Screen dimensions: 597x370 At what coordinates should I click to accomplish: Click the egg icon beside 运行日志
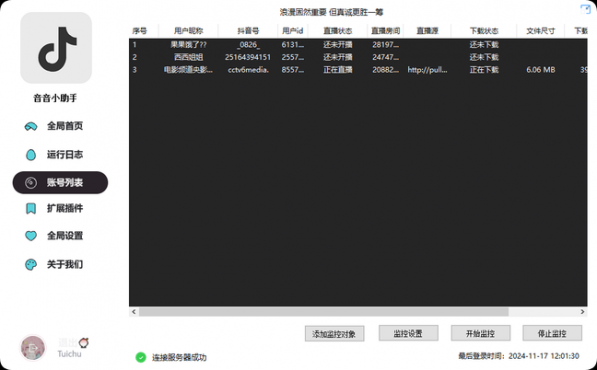point(31,155)
